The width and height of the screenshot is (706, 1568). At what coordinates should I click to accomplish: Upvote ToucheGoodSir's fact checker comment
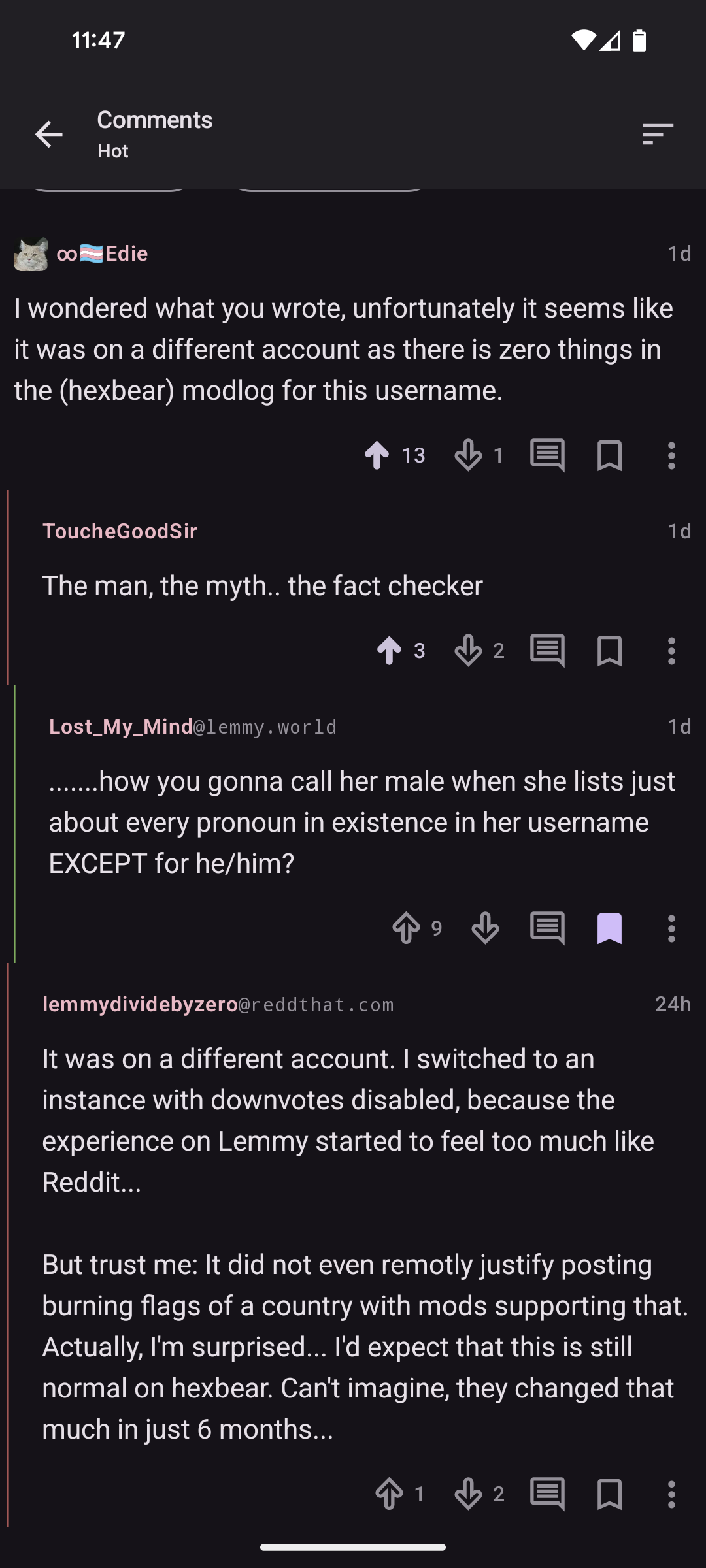[x=390, y=651]
